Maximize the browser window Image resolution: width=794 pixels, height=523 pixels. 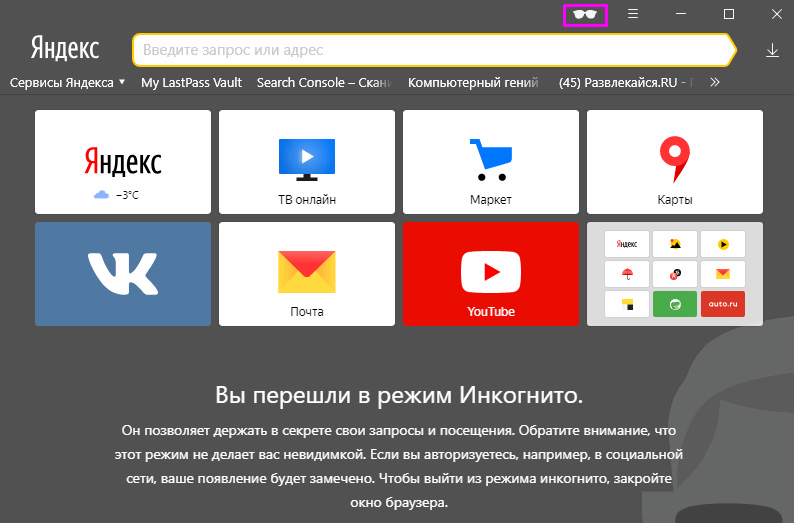[729, 14]
